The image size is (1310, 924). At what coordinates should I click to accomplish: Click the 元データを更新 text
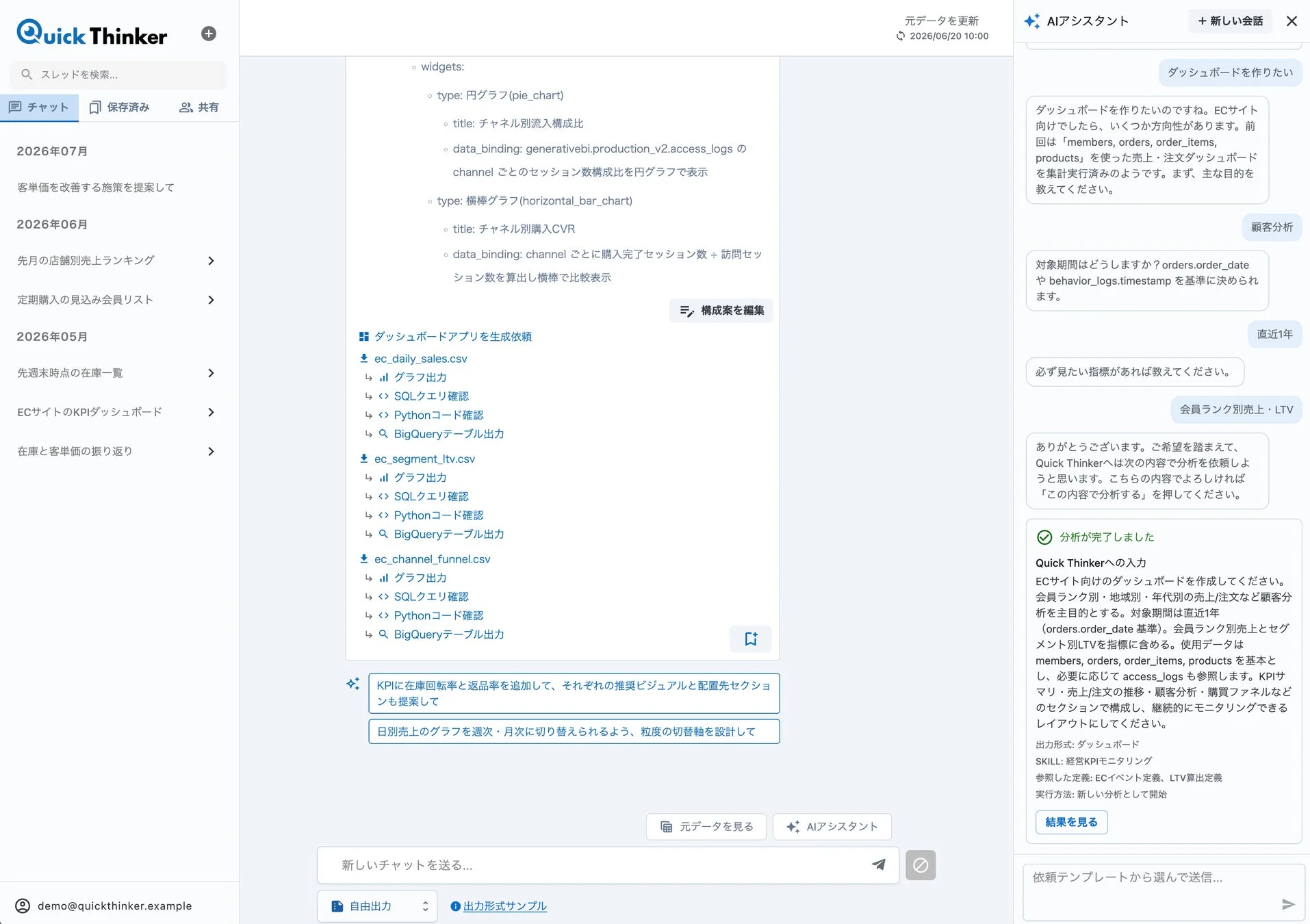(x=942, y=21)
